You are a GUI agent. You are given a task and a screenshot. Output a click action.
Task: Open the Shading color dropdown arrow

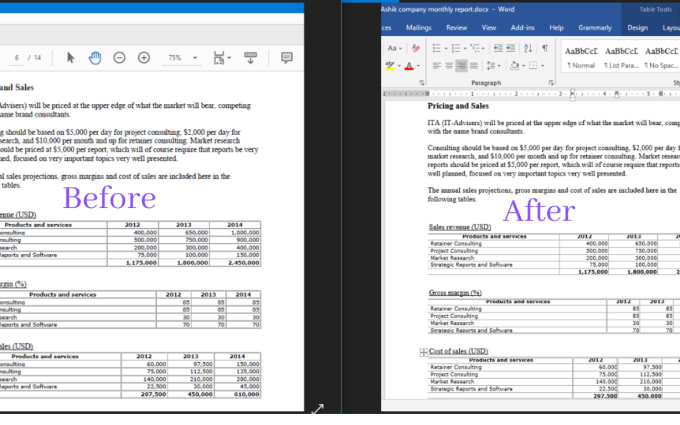523,66
